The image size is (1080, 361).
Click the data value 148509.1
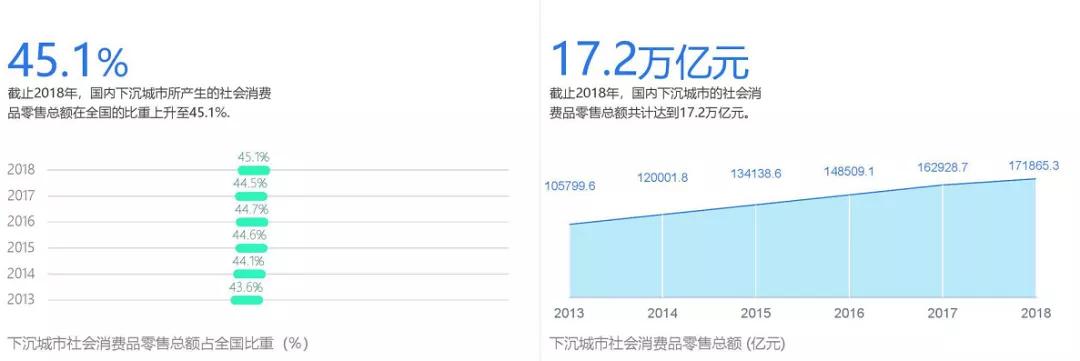click(849, 172)
